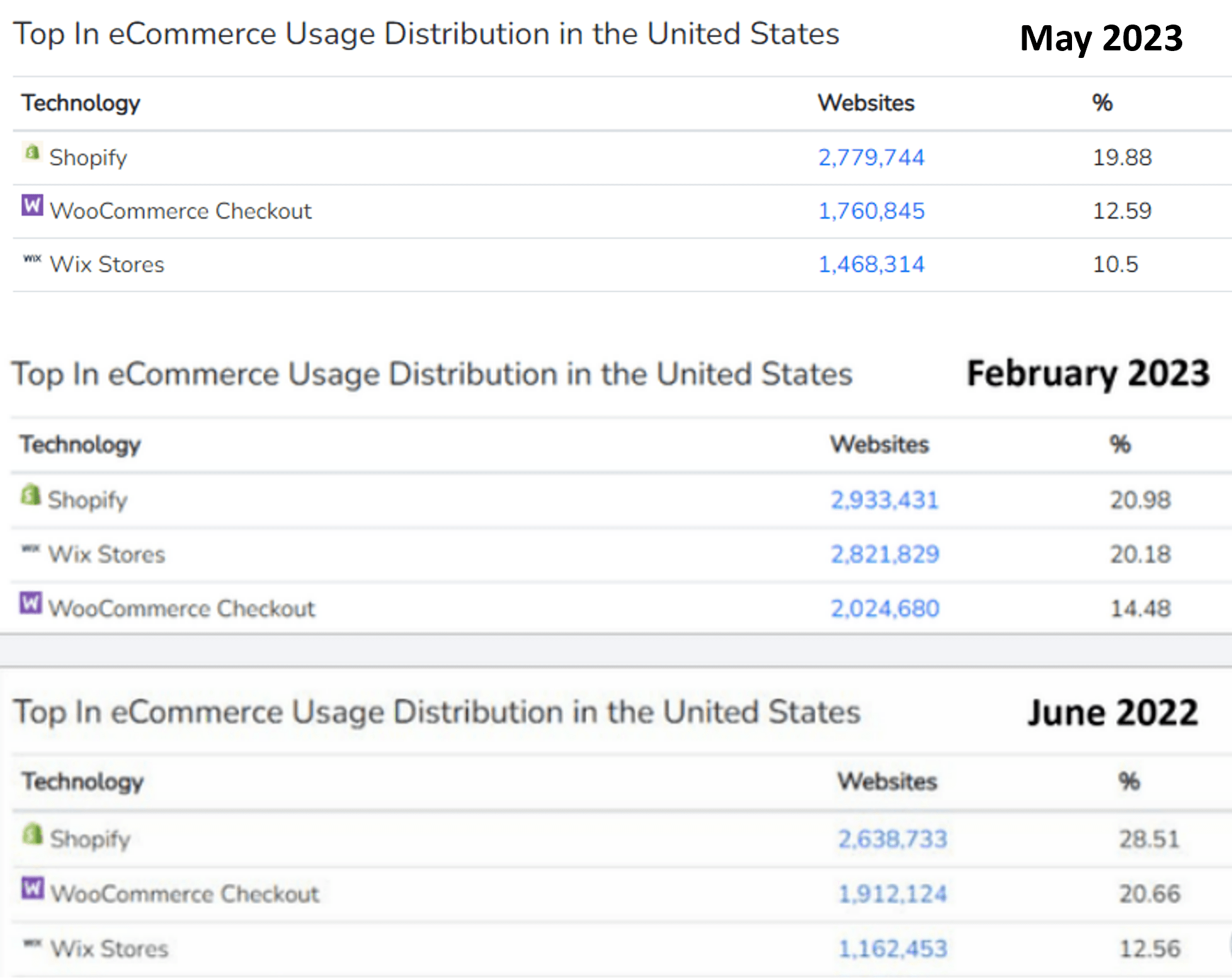Click the 12.56 percentage value
The width and height of the screenshot is (1232, 980).
(x=1149, y=949)
